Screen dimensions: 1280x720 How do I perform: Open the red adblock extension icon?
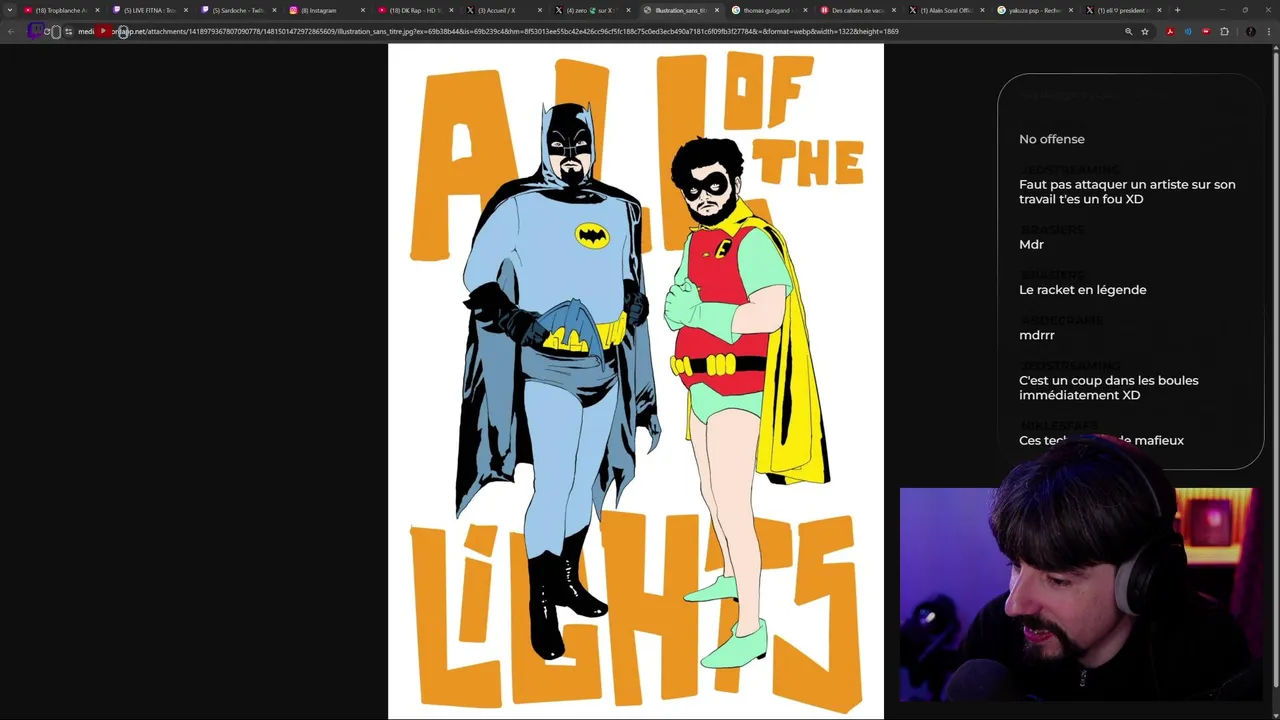1206,31
